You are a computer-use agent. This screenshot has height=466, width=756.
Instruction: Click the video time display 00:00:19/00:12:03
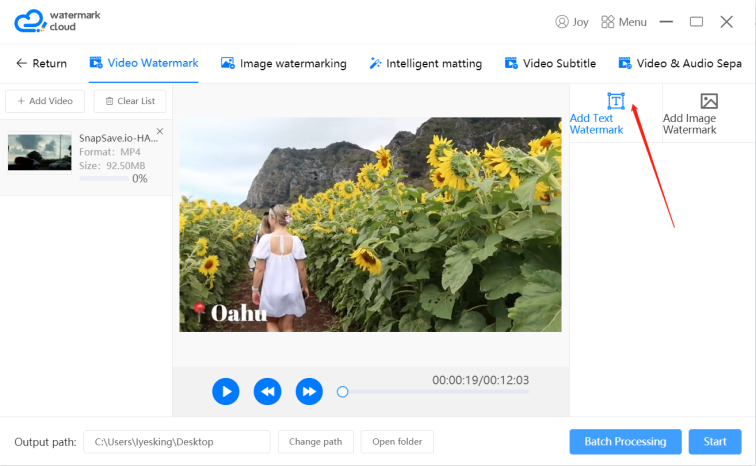click(481, 380)
